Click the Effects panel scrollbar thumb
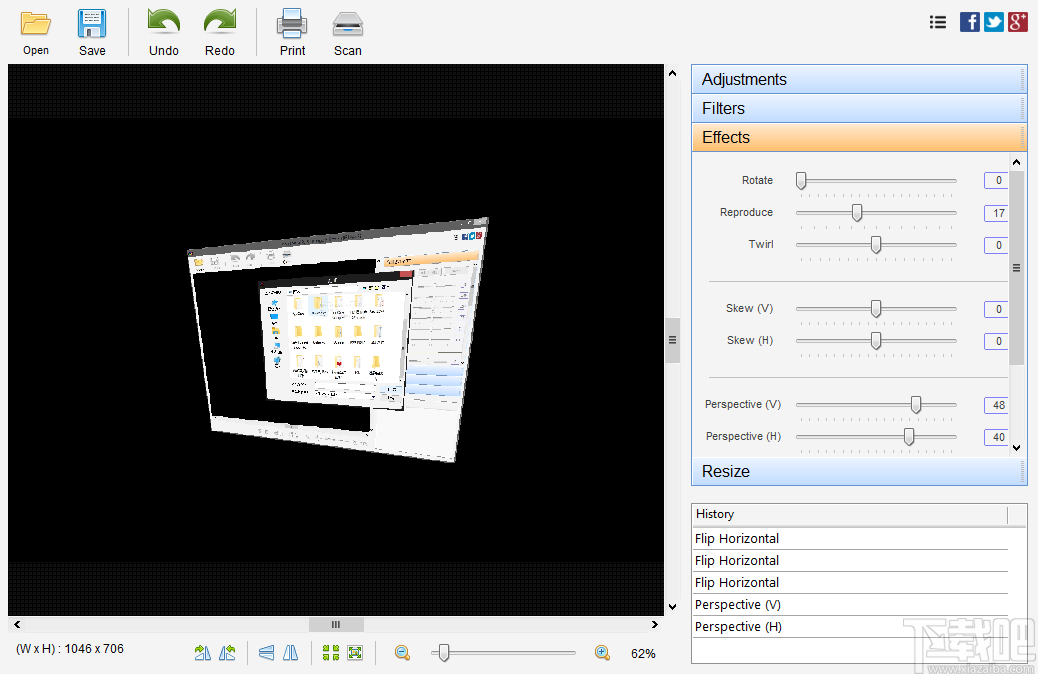This screenshot has height=674, width=1038. 1017,267
